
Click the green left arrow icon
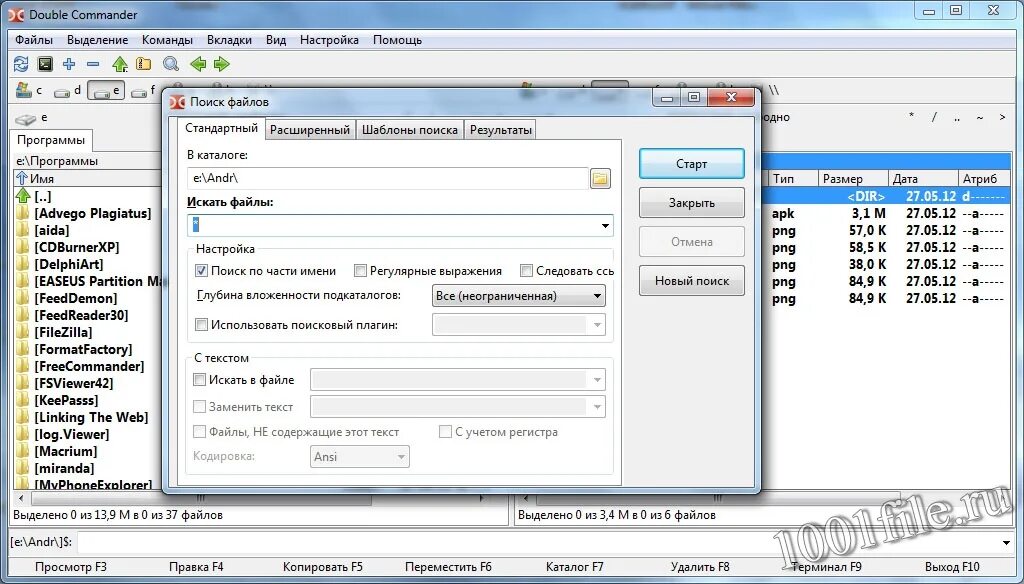click(198, 64)
